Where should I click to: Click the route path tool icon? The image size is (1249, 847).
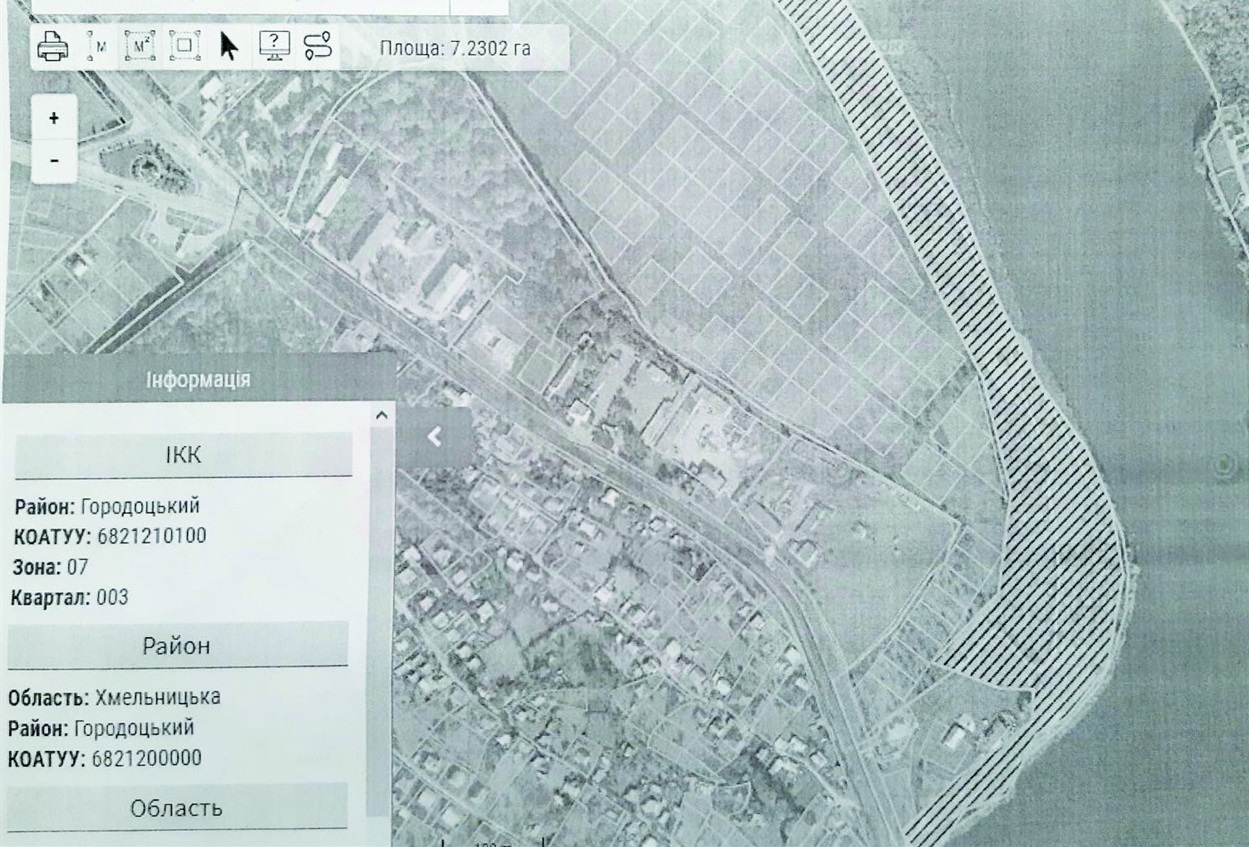point(318,46)
